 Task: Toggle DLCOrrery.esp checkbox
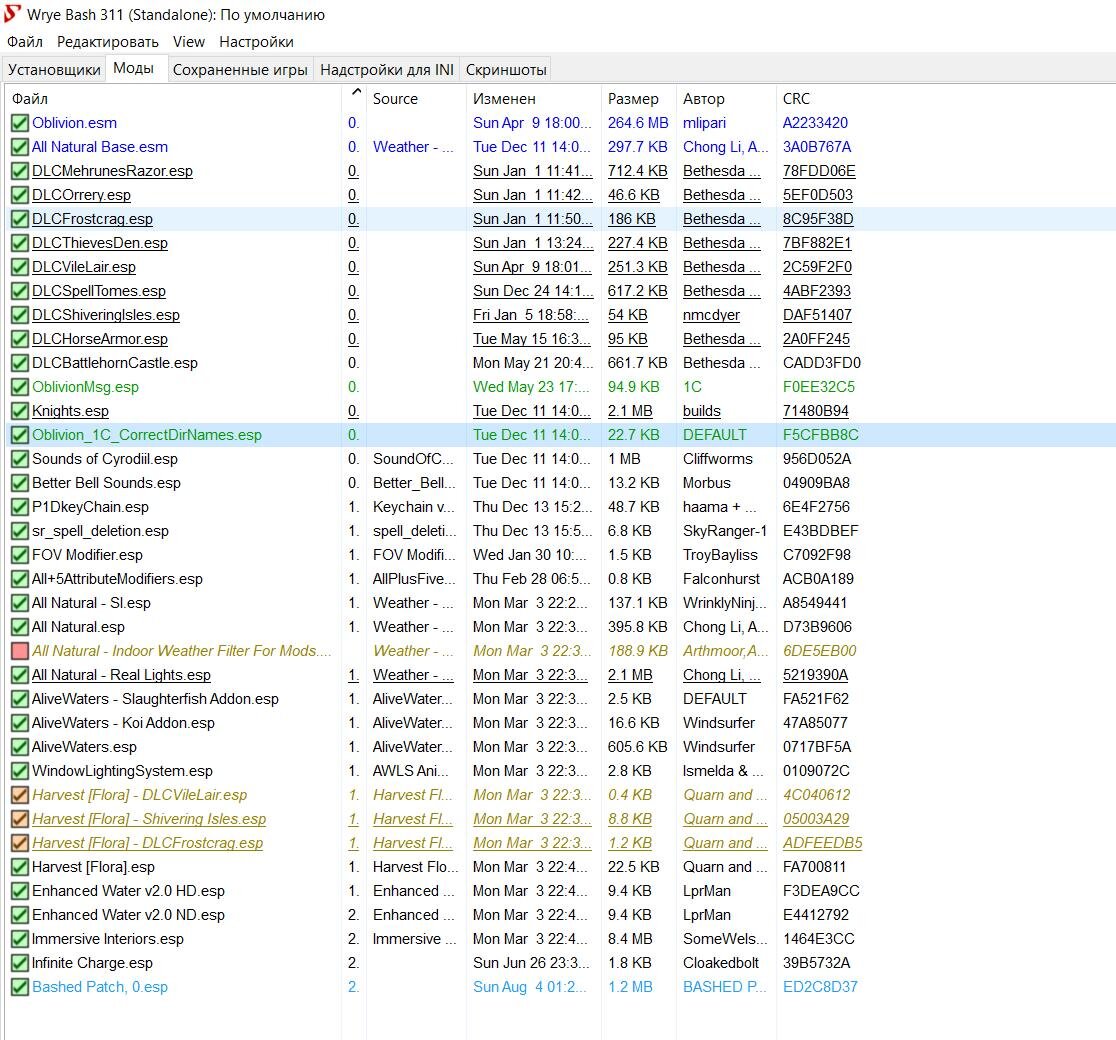click(20, 195)
